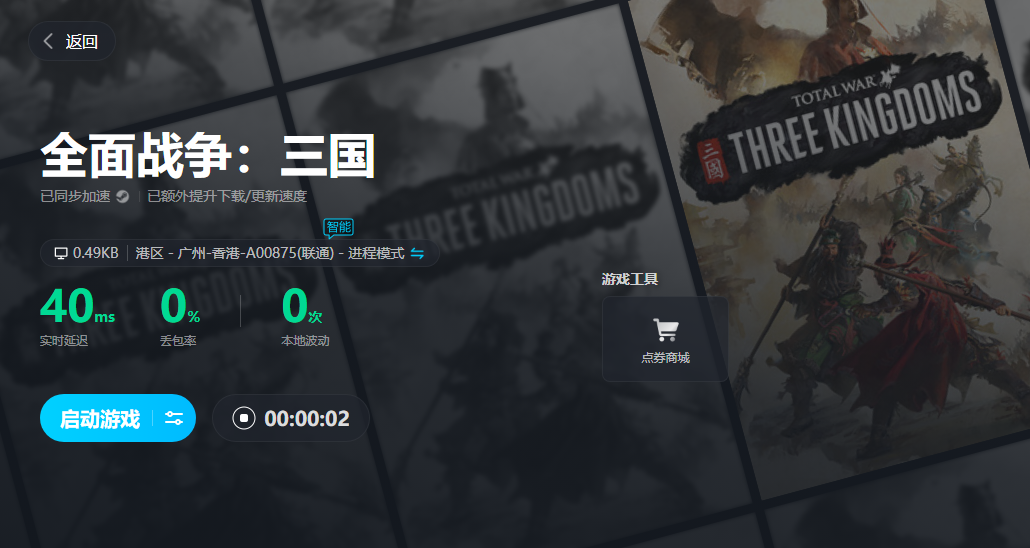The image size is (1030, 548).
Task: Click the Steam icon beside 已同步加速
Action: [123, 196]
